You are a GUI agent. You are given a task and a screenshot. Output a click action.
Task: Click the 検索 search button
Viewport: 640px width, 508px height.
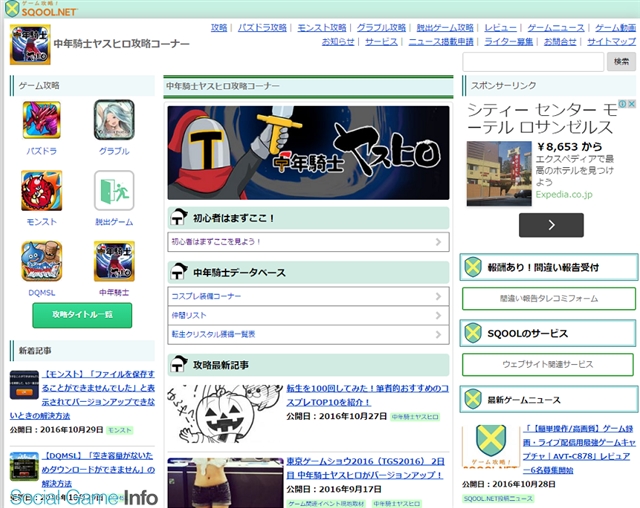click(621, 62)
